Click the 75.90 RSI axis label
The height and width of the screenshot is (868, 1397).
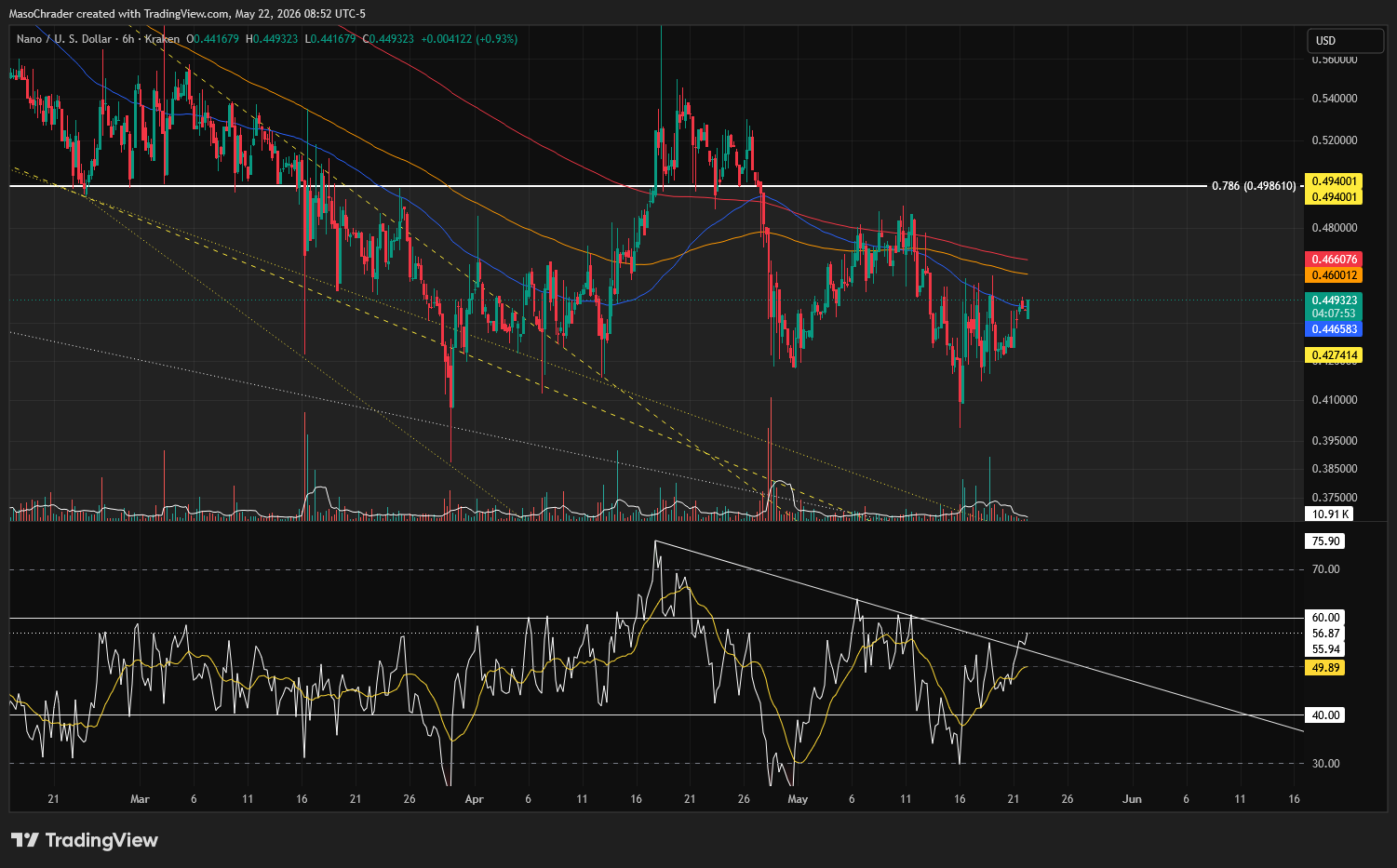[1325, 541]
